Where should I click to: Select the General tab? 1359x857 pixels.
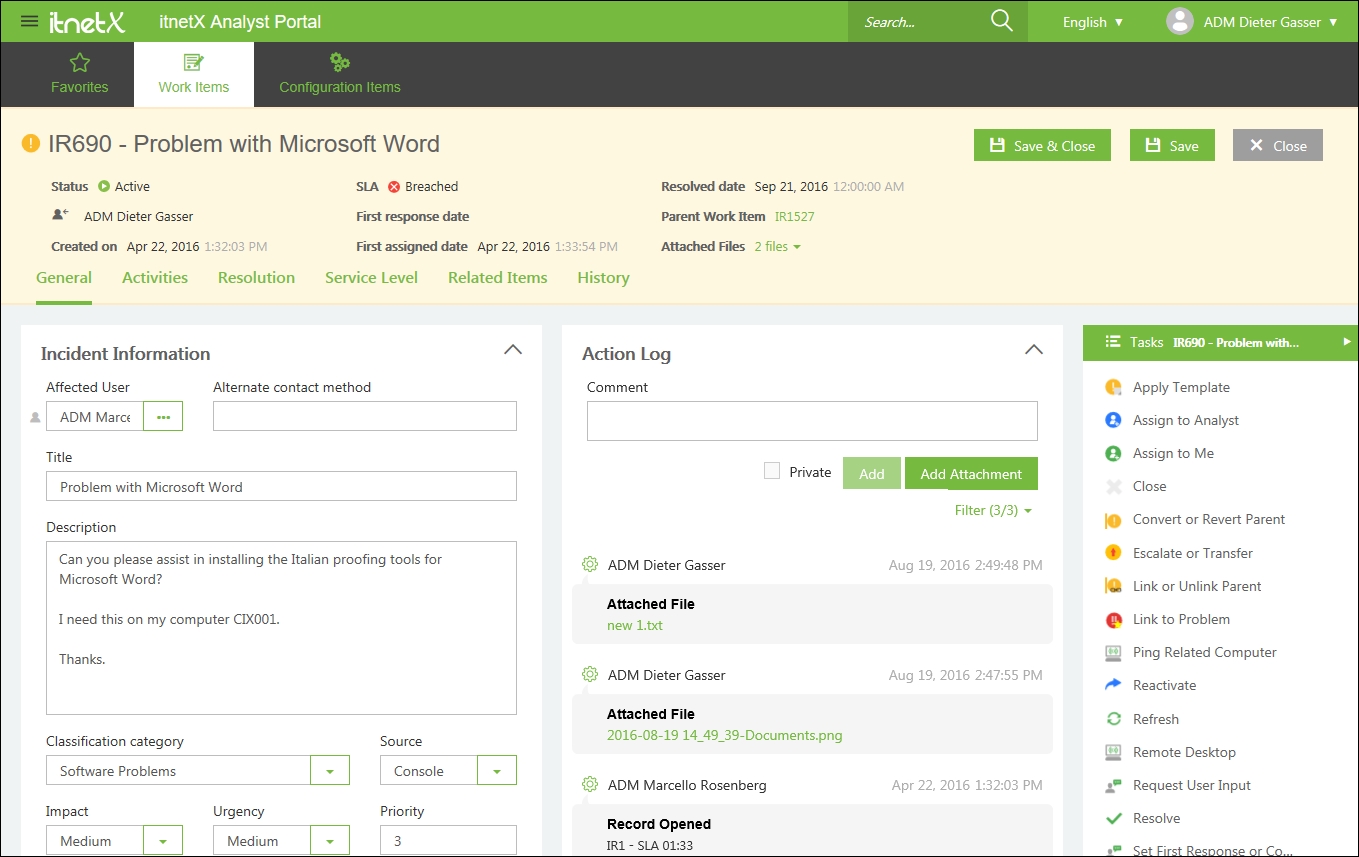pos(64,278)
